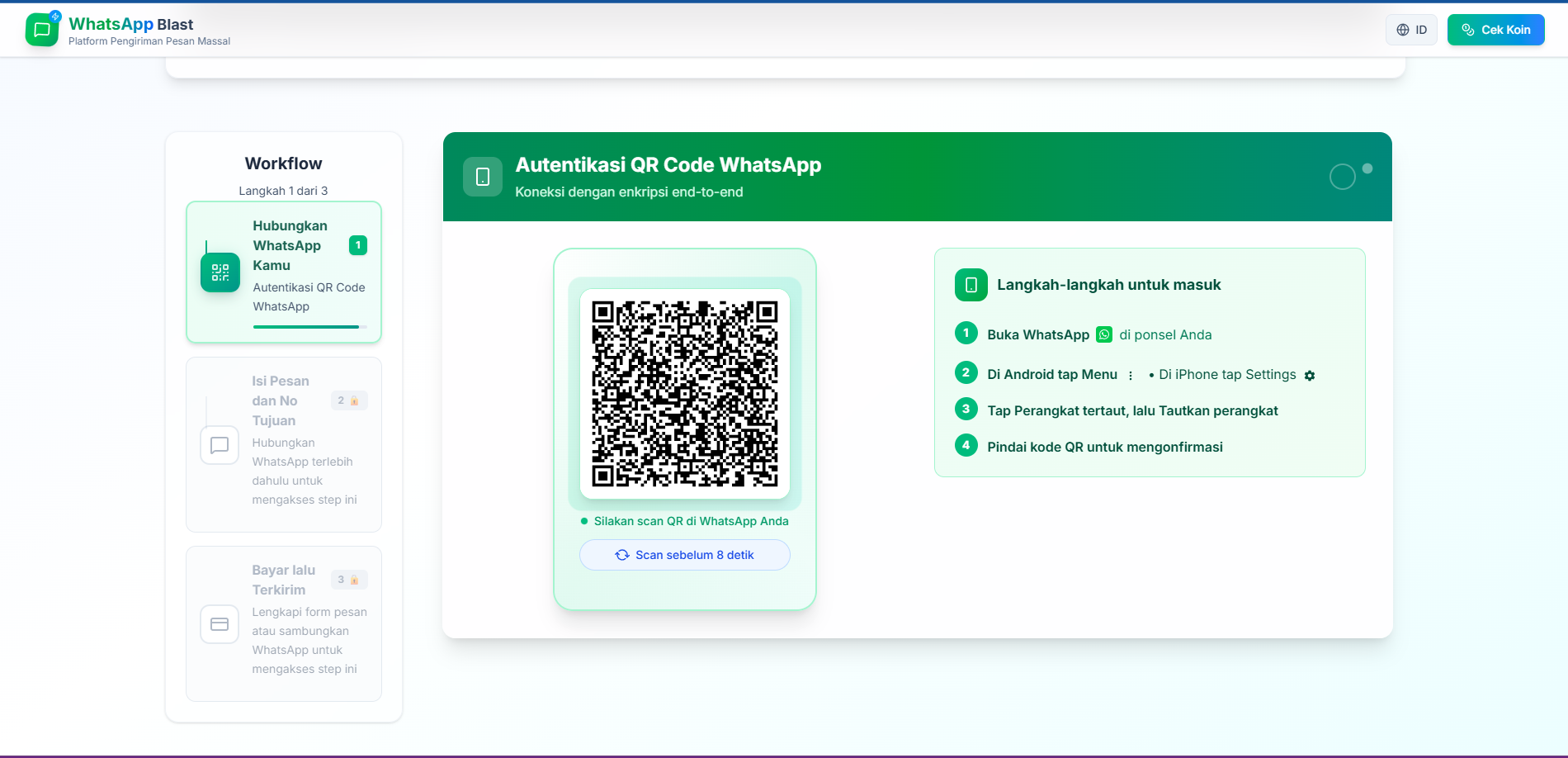1568x758 pixels.
Task: Click the Buka WhatsApp instruction text
Action: pos(1038,334)
